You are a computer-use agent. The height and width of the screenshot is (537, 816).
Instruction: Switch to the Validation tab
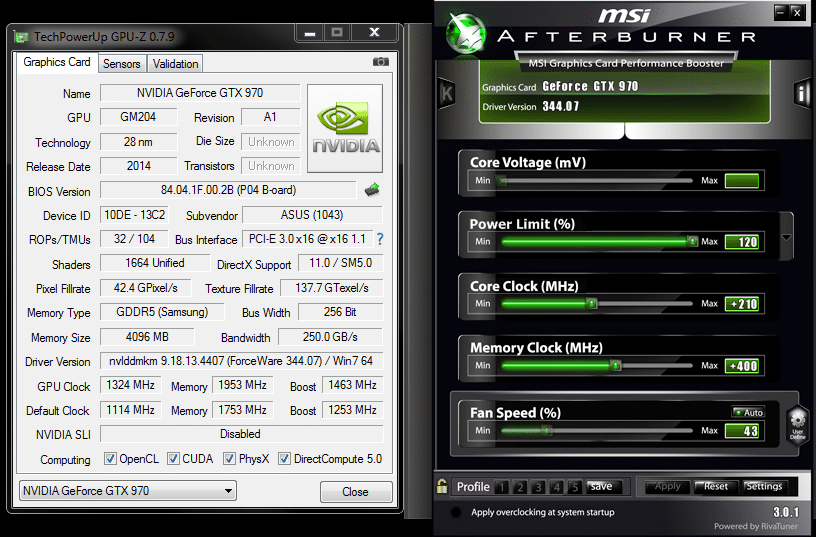(x=175, y=63)
